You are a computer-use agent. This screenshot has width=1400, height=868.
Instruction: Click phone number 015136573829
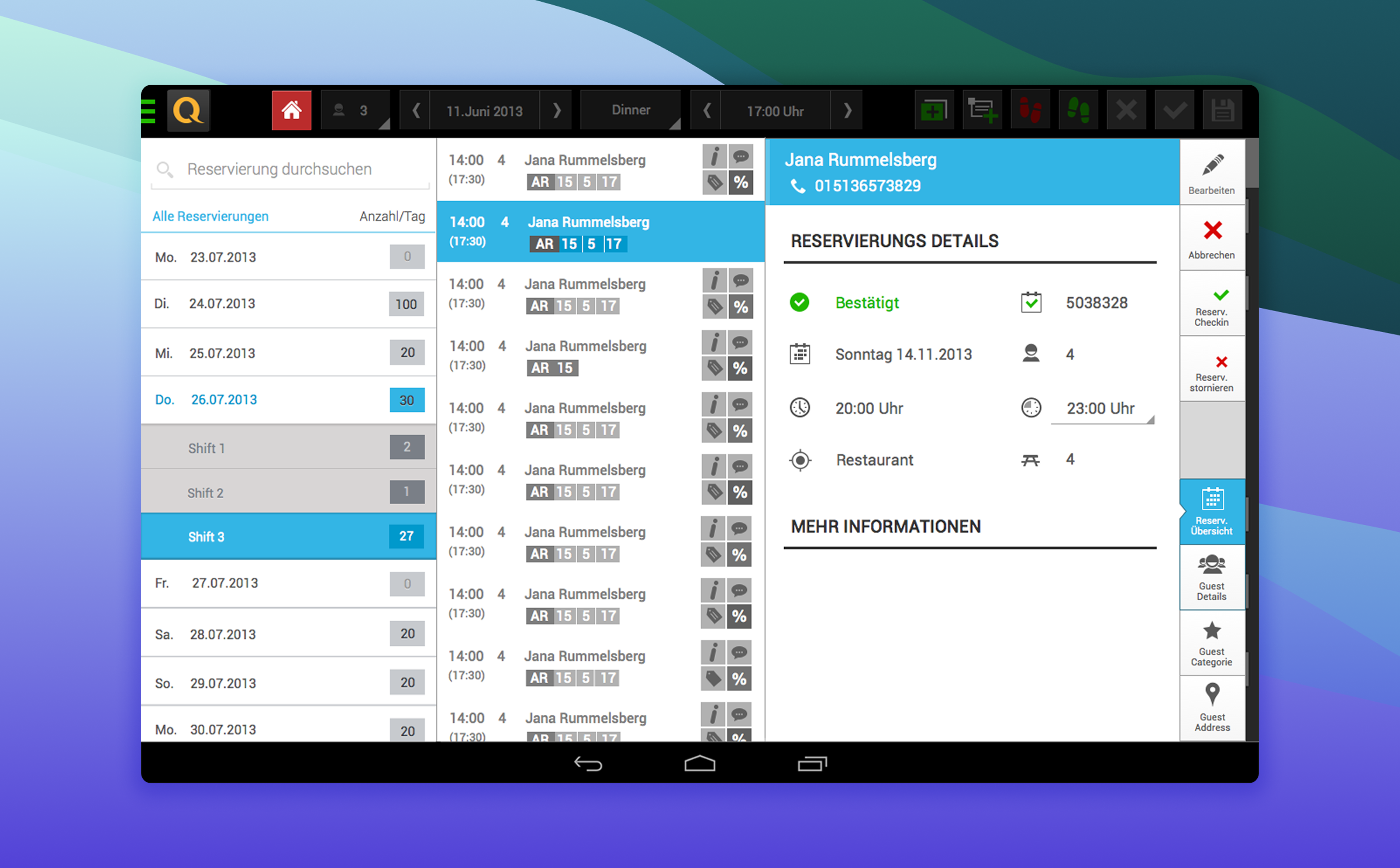point(867,186)
